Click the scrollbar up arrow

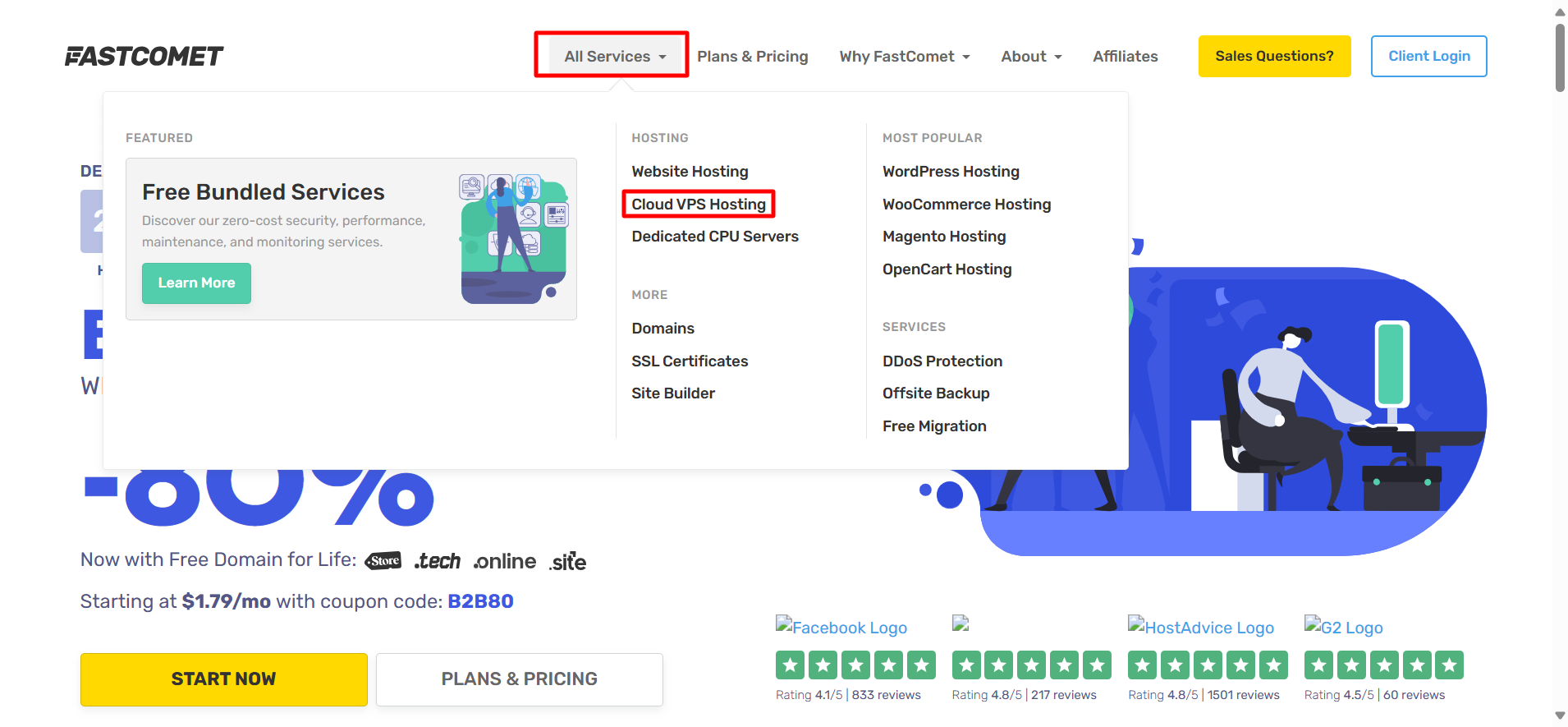coord(1560,11)
